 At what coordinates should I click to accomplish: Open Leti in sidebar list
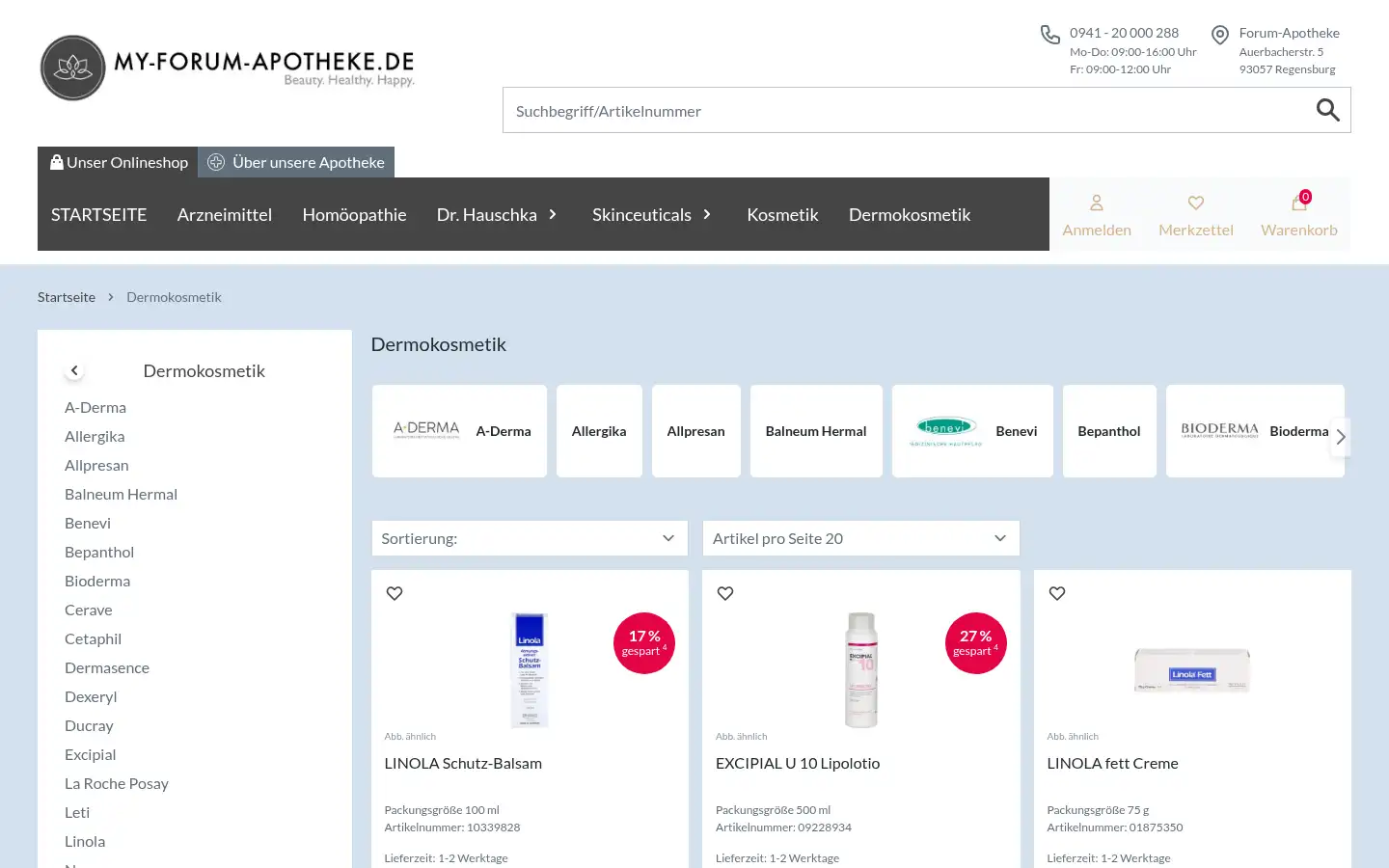(77, 812)
